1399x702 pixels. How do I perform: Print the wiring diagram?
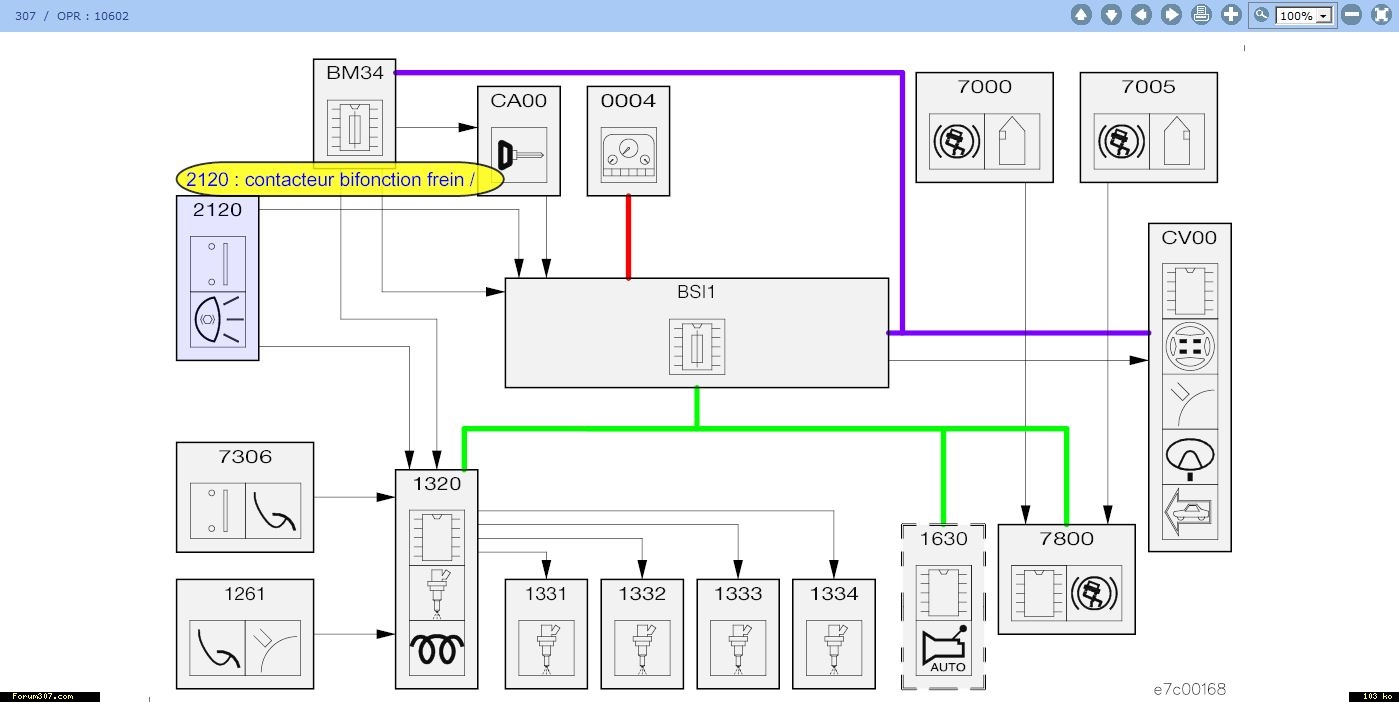pos(1201,15)
